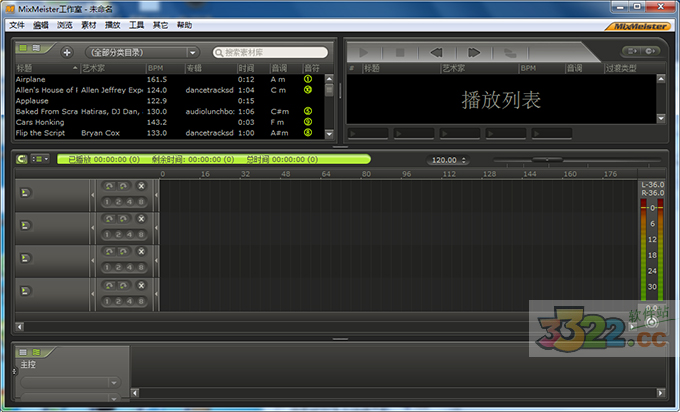Viewport: 680px width, 412px height.
Task: Open the 浏览 menu
Action: (65, 25)
